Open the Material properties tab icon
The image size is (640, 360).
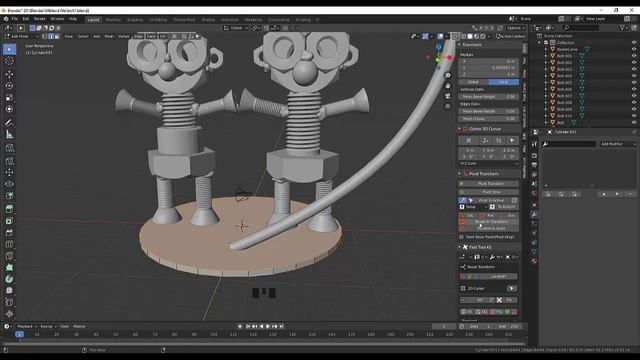coord(534,261)
